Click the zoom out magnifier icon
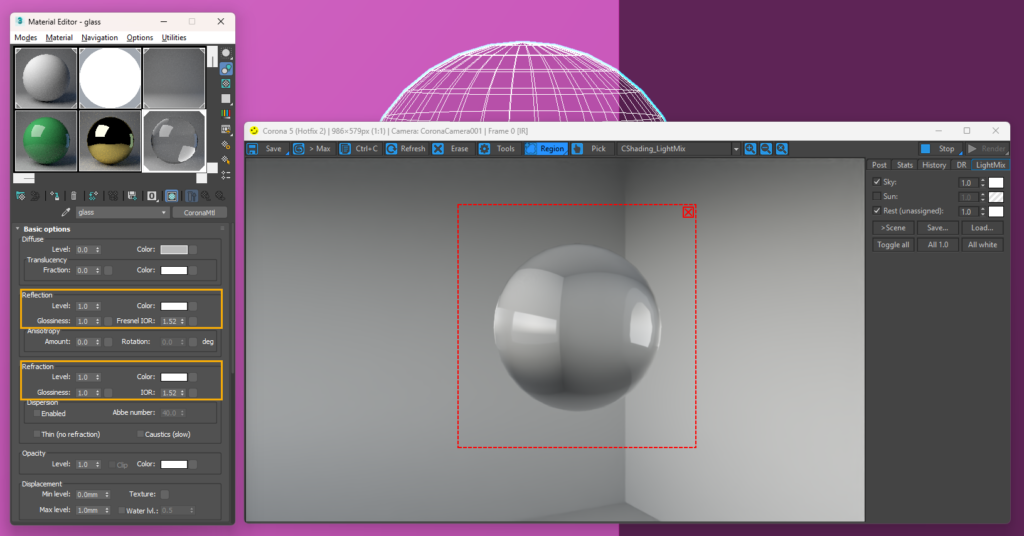This screenshot has width=1024, height=536. [x=766, y=149]
